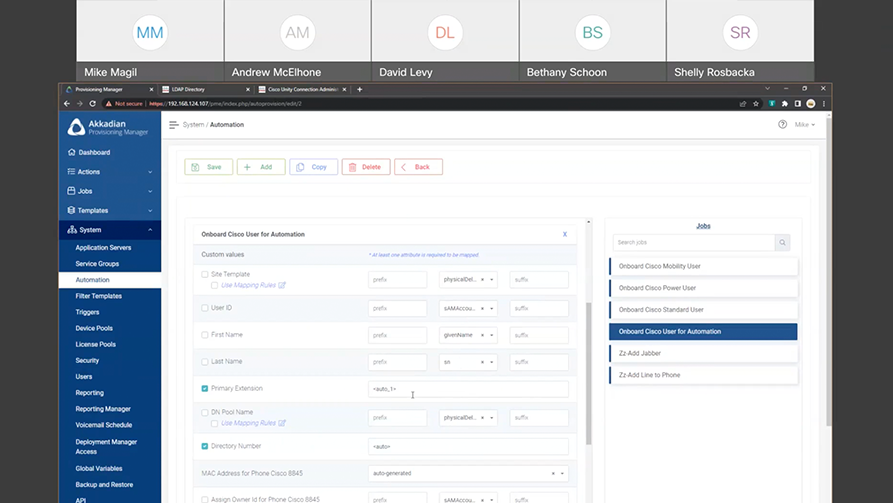
Task: Enable Site Template Use Mapping Rules checkbox
Action: point(214,285)
